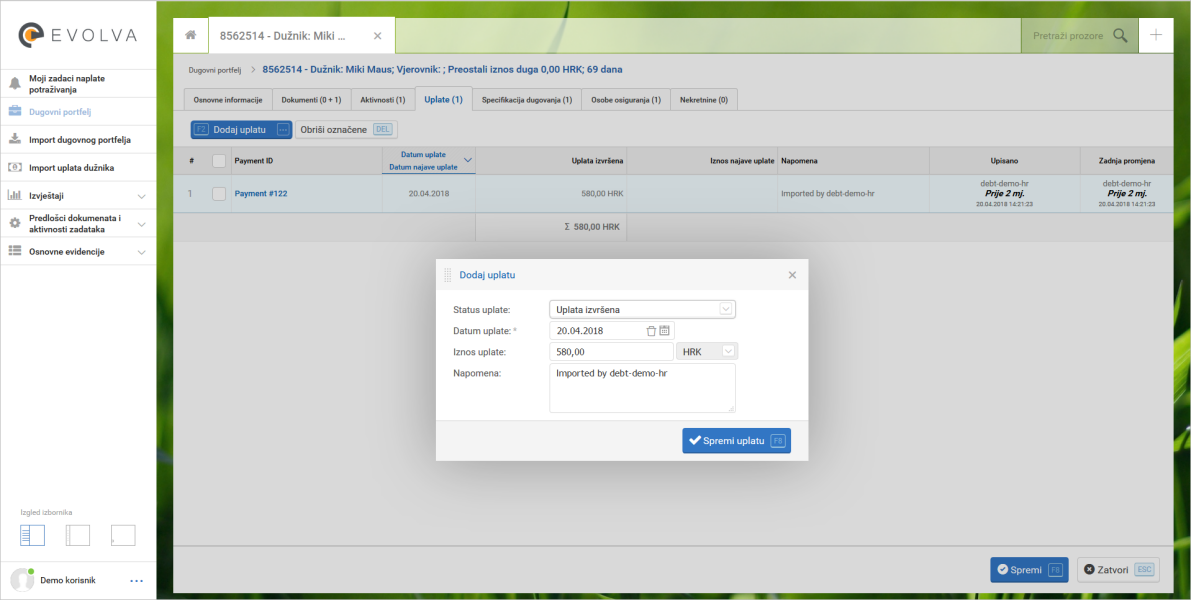Sort by Datum uplate column arrow
The height and width of the screenshot is (600, 1191).
click(x=468, y=160)
